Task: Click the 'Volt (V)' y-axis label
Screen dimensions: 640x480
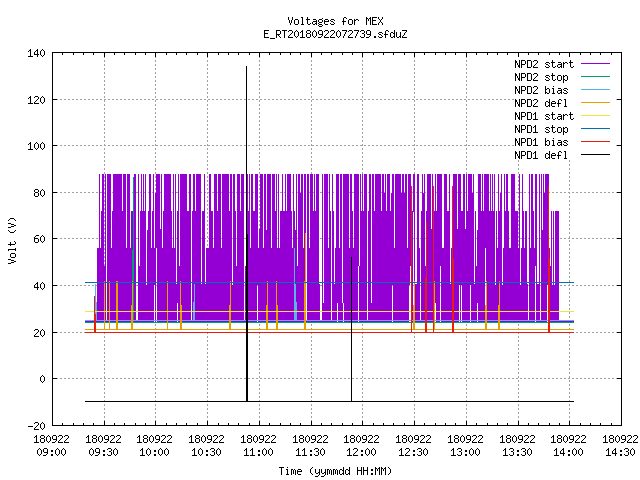Action: (12, 240)
